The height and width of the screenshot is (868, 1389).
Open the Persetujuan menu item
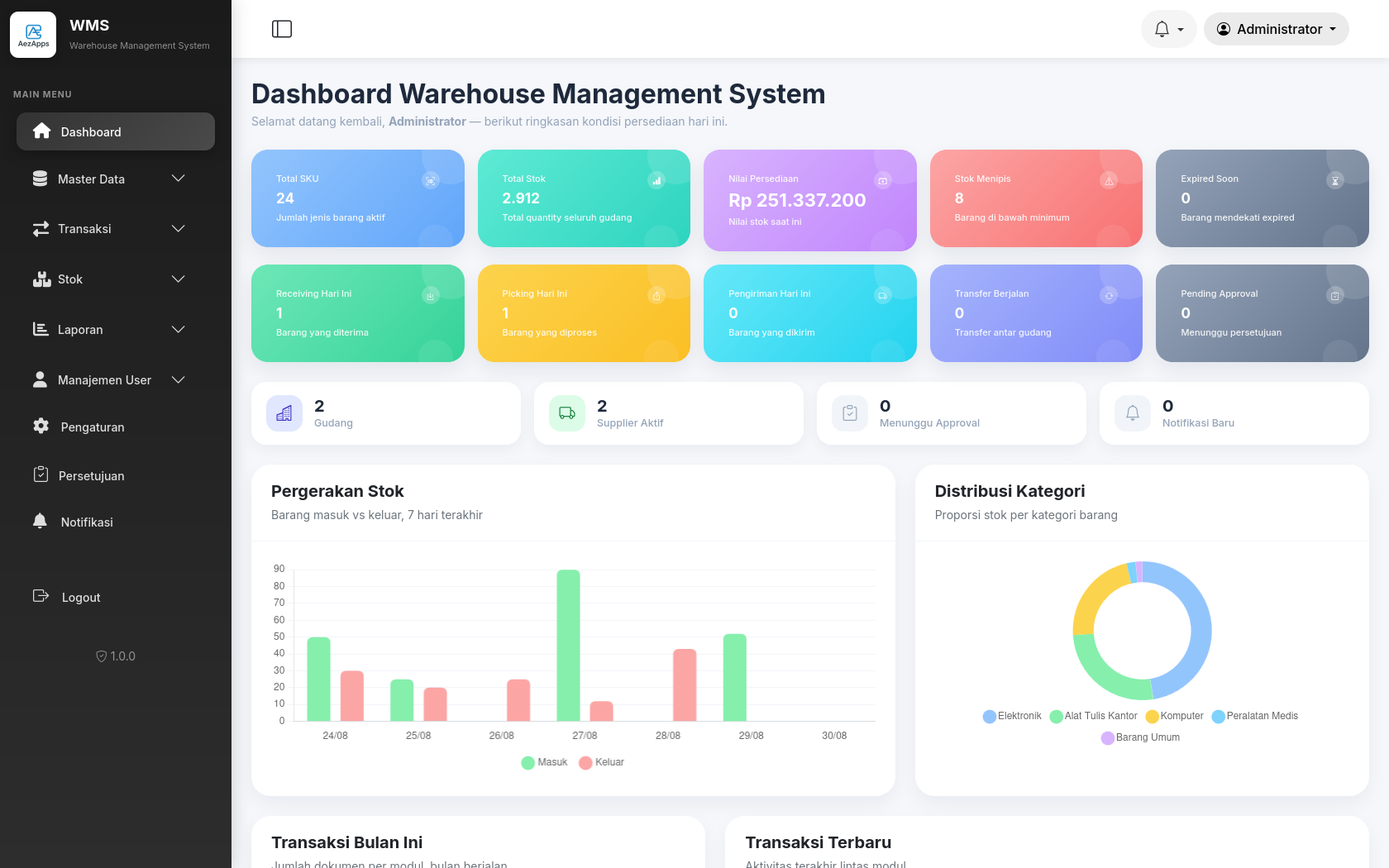point(116,475)
